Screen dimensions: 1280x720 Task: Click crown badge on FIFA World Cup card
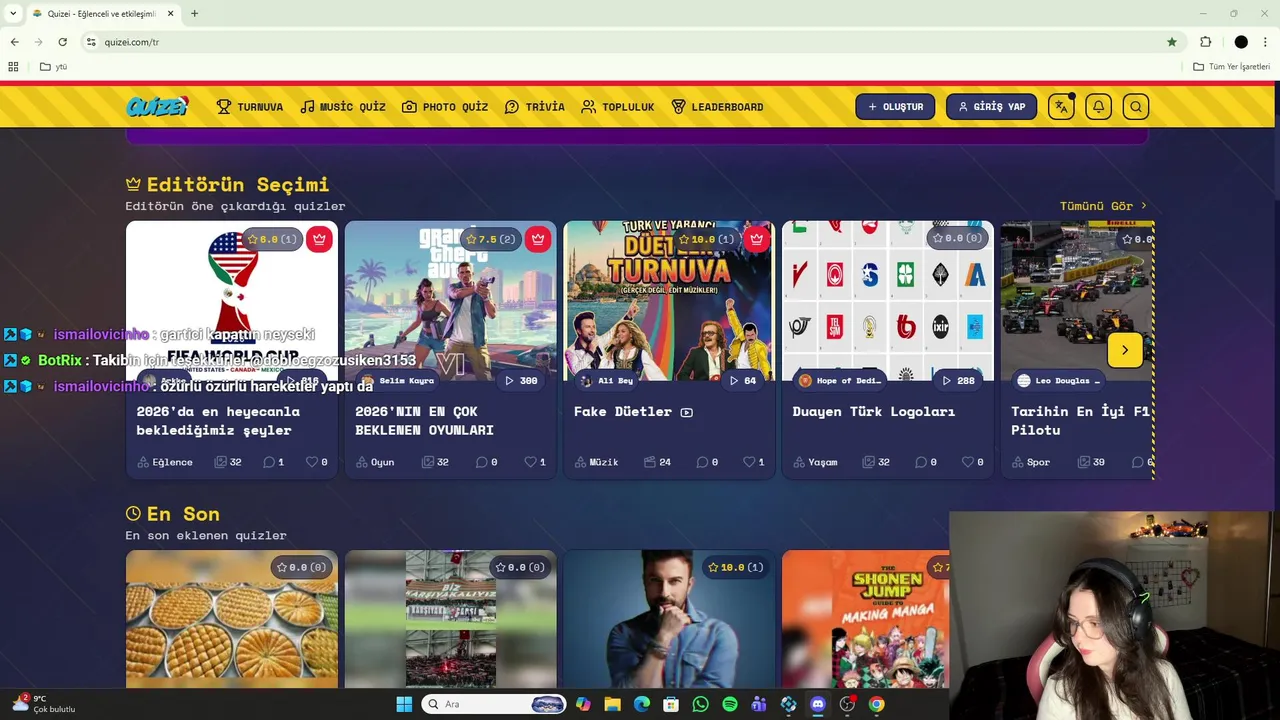[x=319, y=239]
